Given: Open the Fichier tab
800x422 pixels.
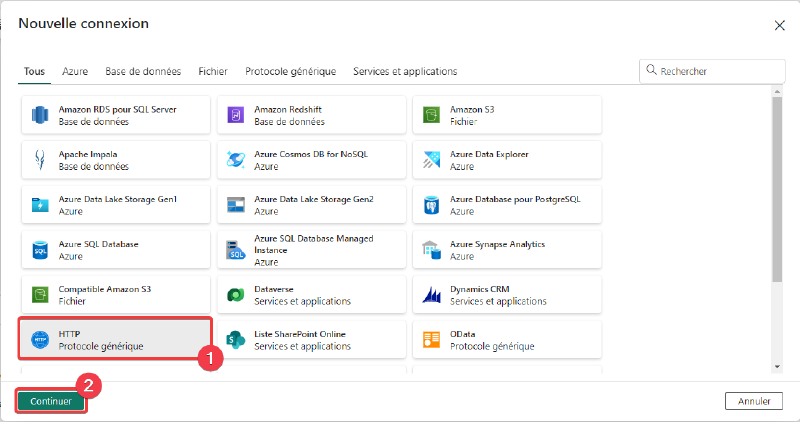Looking at the screenshot, I should (x=213, y=71).
